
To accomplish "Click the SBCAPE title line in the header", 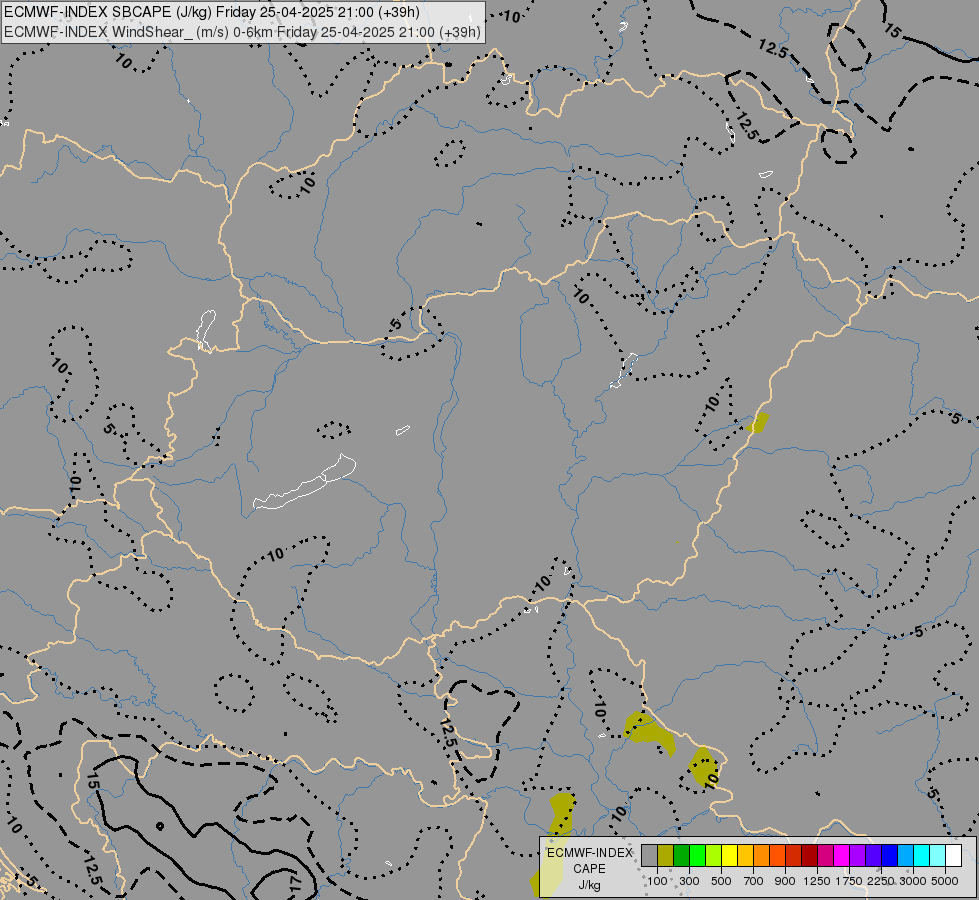I will (x=212, y=12).
